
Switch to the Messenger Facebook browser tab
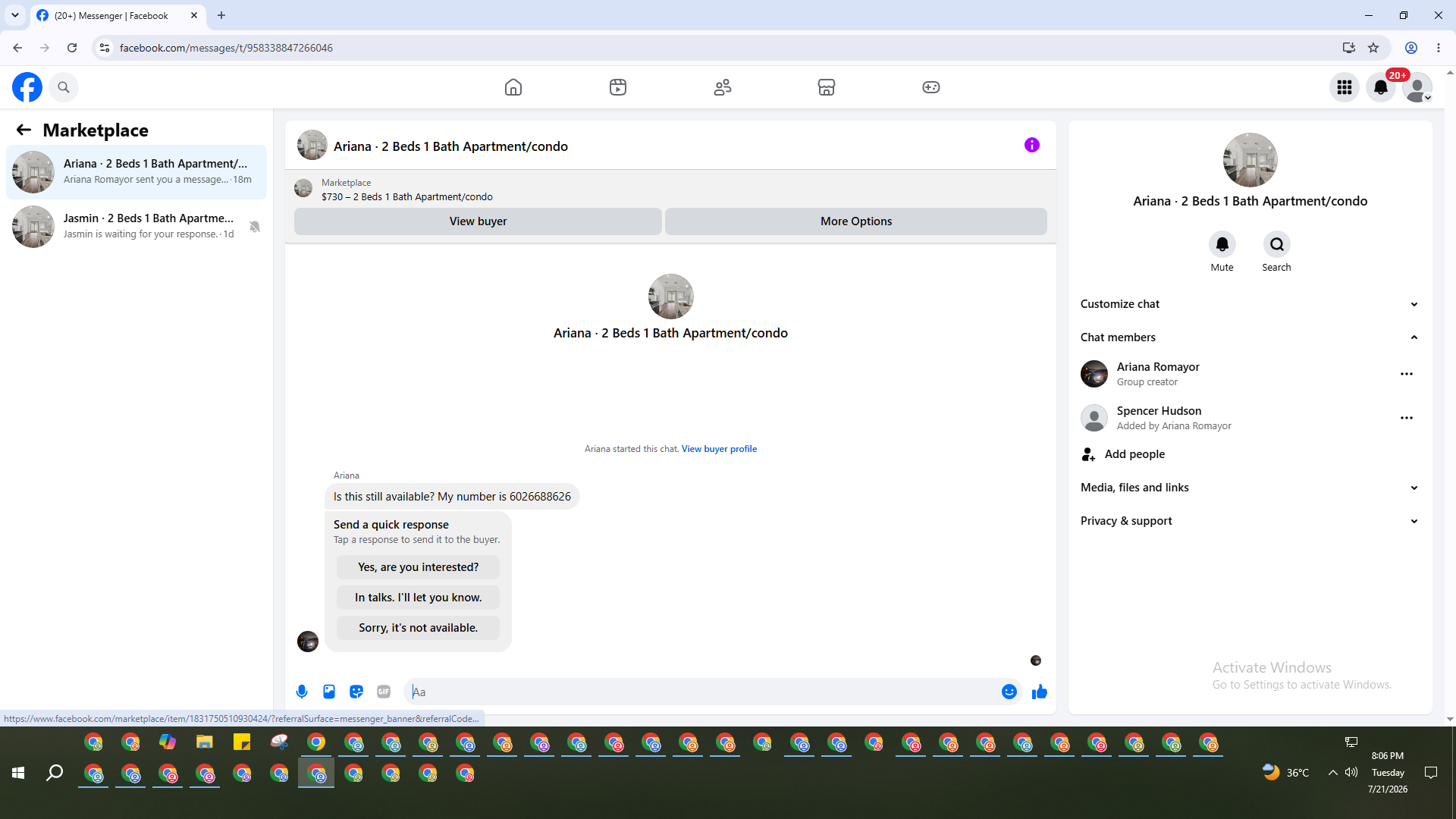118,16
